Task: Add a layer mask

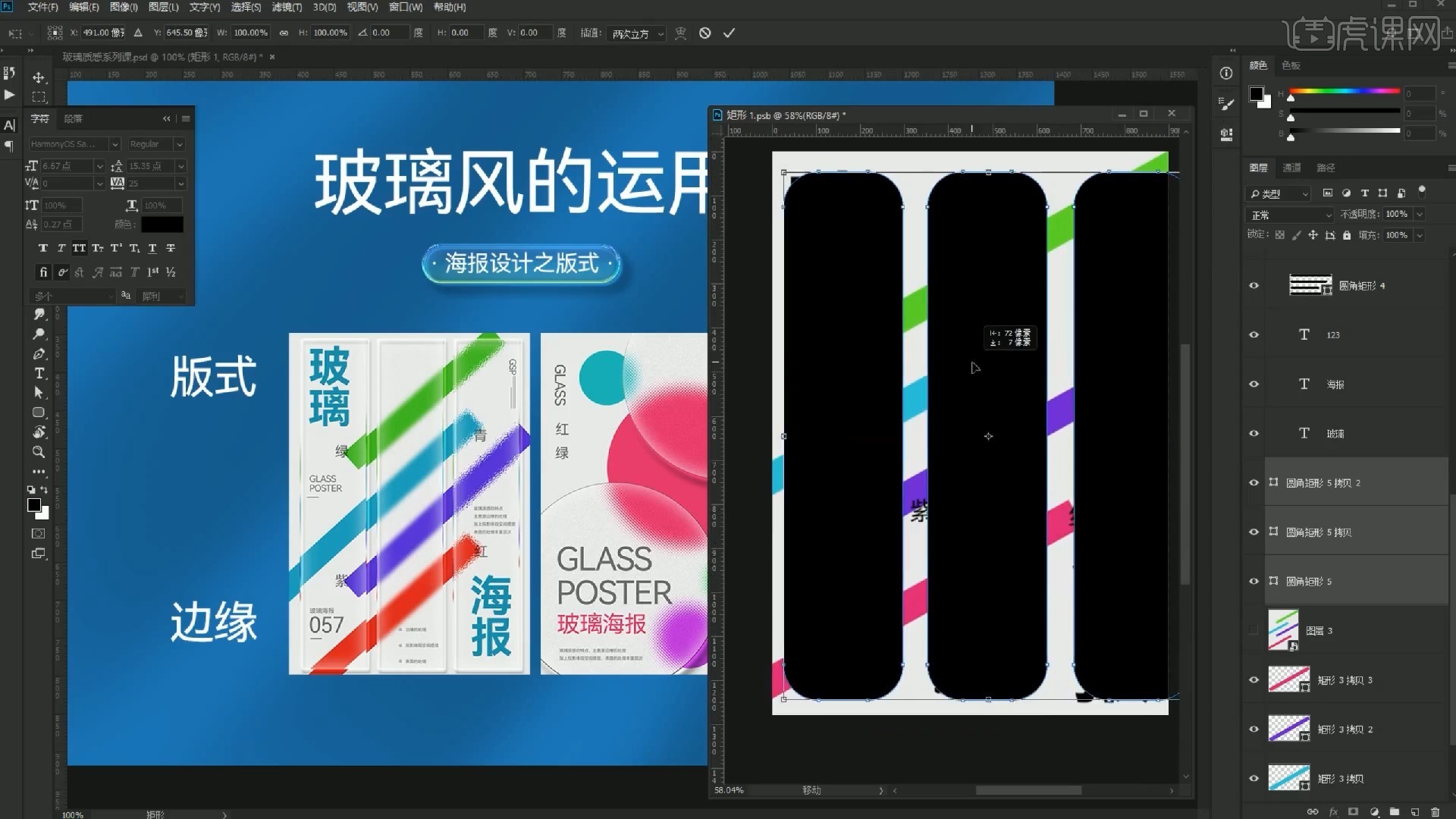Action: click(x=1354, y=811)
